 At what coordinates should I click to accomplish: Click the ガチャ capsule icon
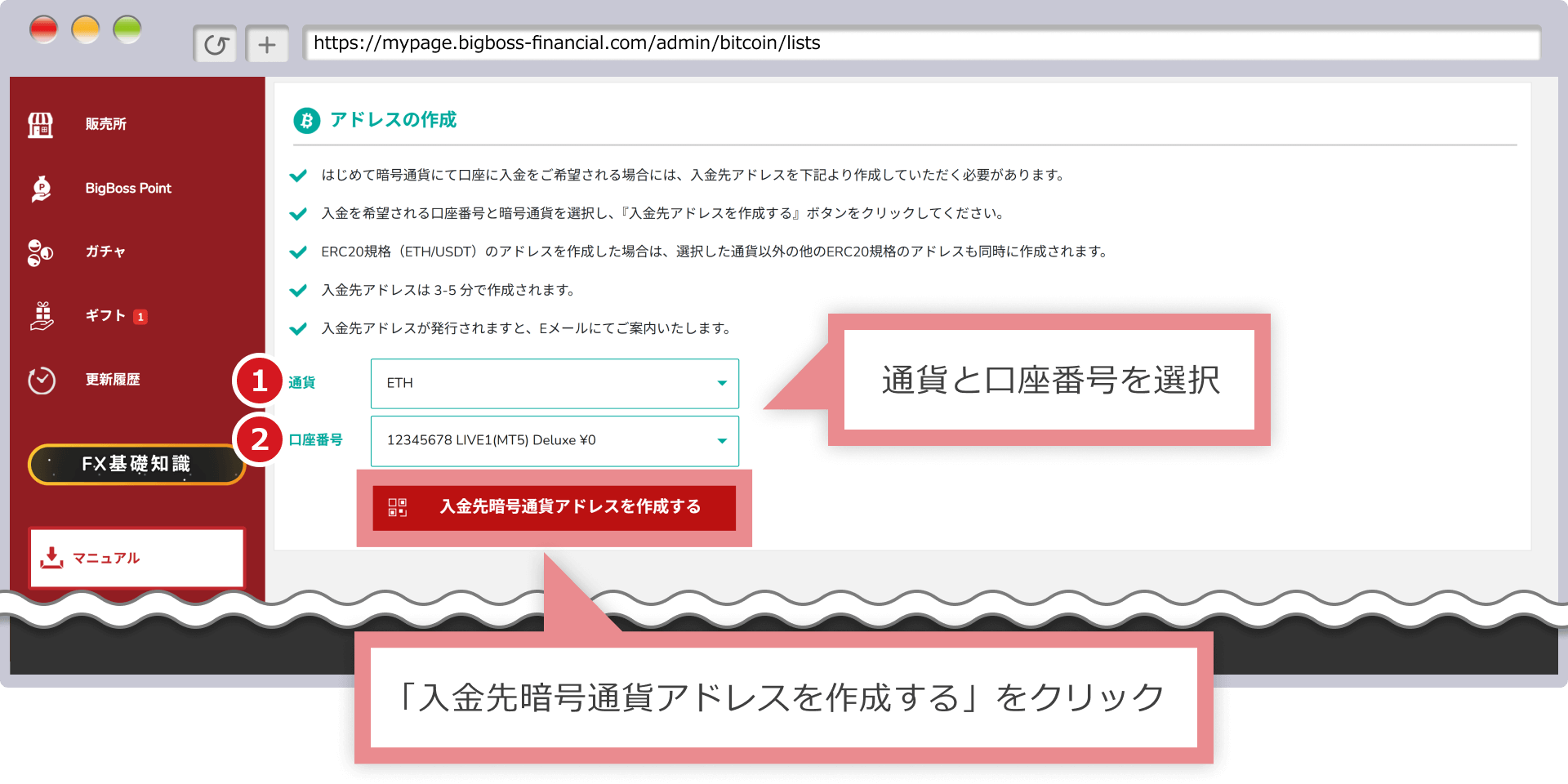(x=41, y=252)
